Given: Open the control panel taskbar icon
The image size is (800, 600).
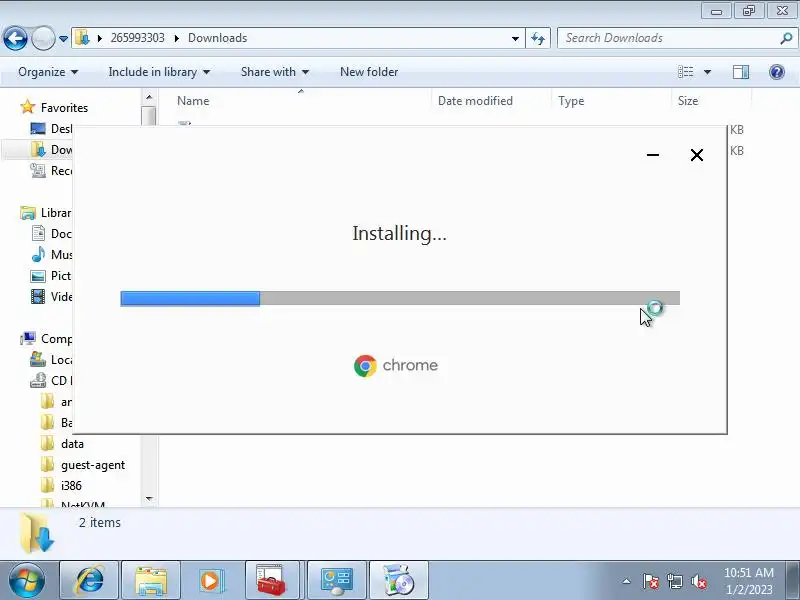Looking at the screenshot, I should pyautogui.click(x=336, y=580).
